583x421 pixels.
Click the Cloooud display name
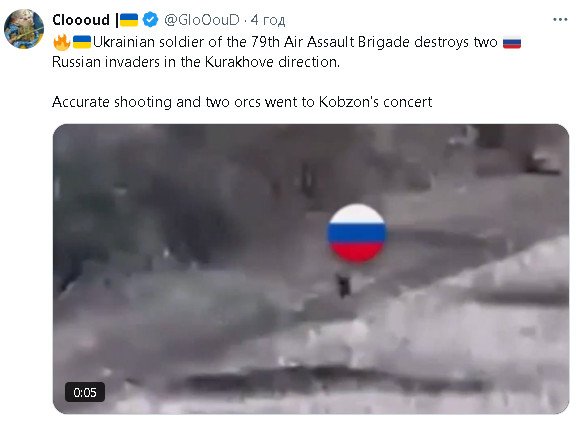point(81,20)
